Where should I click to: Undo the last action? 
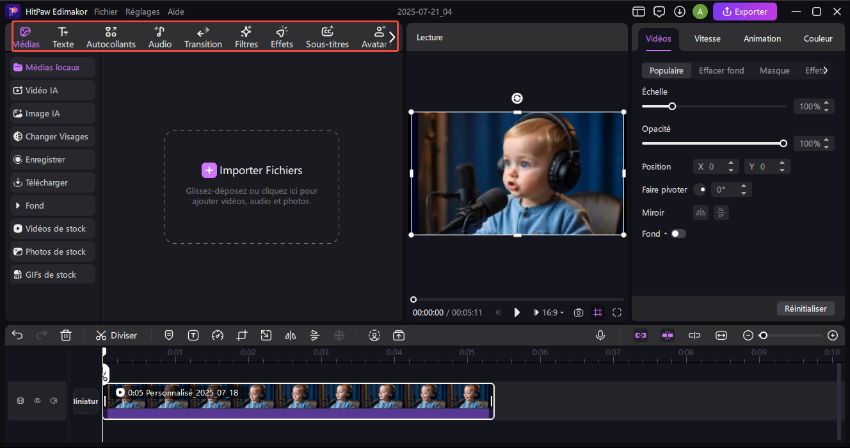tap(17, 335)
